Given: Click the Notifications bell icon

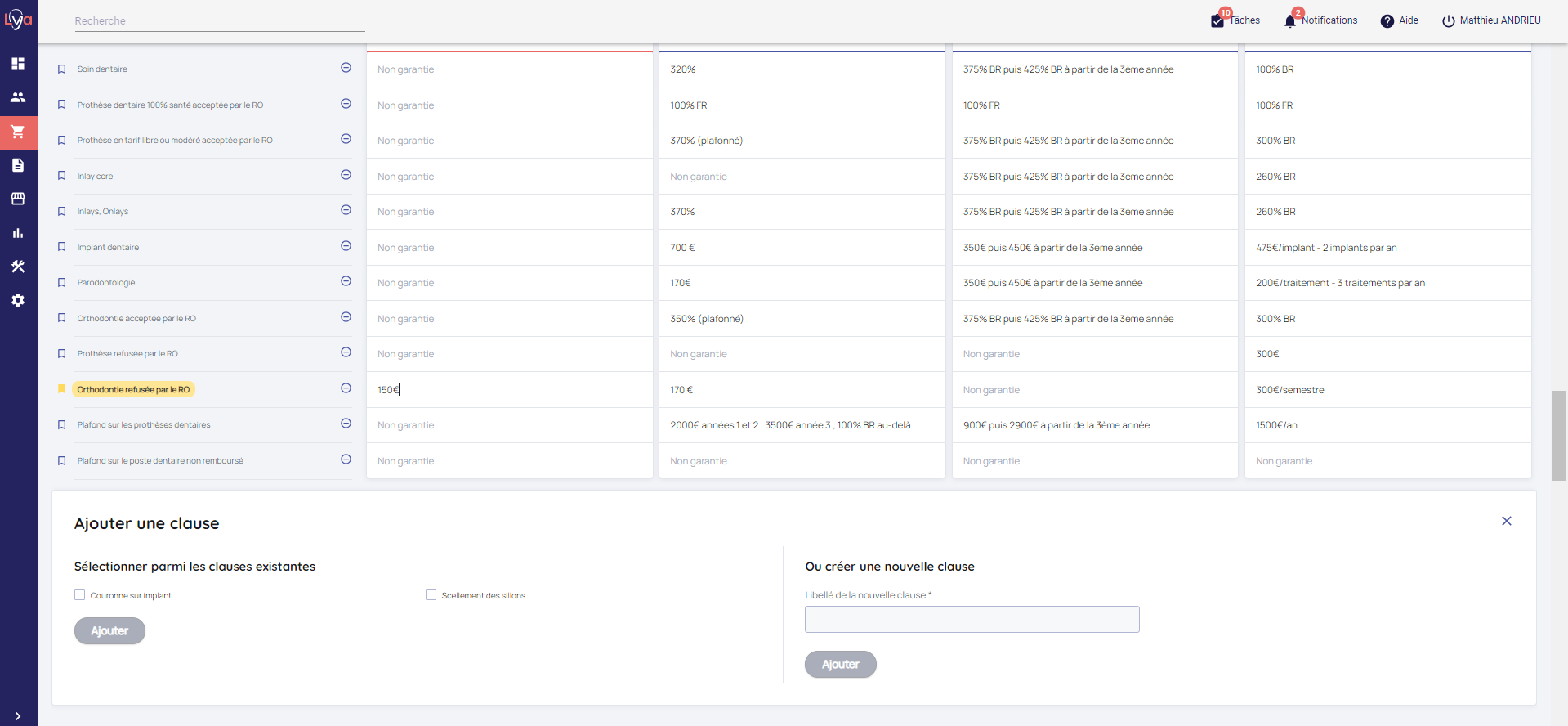Looking at the screenshot, I should point(1289,20).
